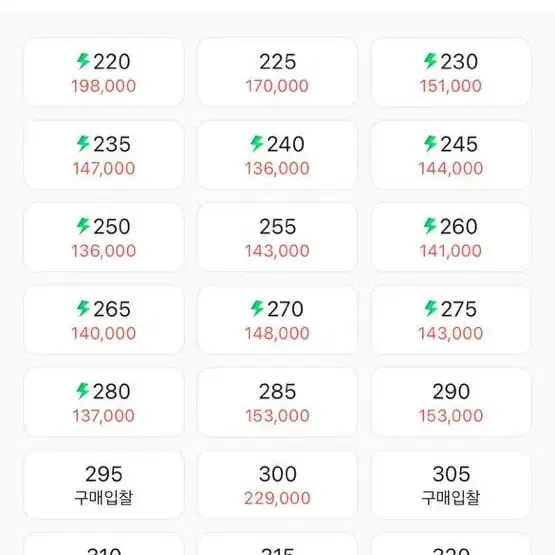
Task: Tap the green bolt icon at size 250
Action: 84,226
